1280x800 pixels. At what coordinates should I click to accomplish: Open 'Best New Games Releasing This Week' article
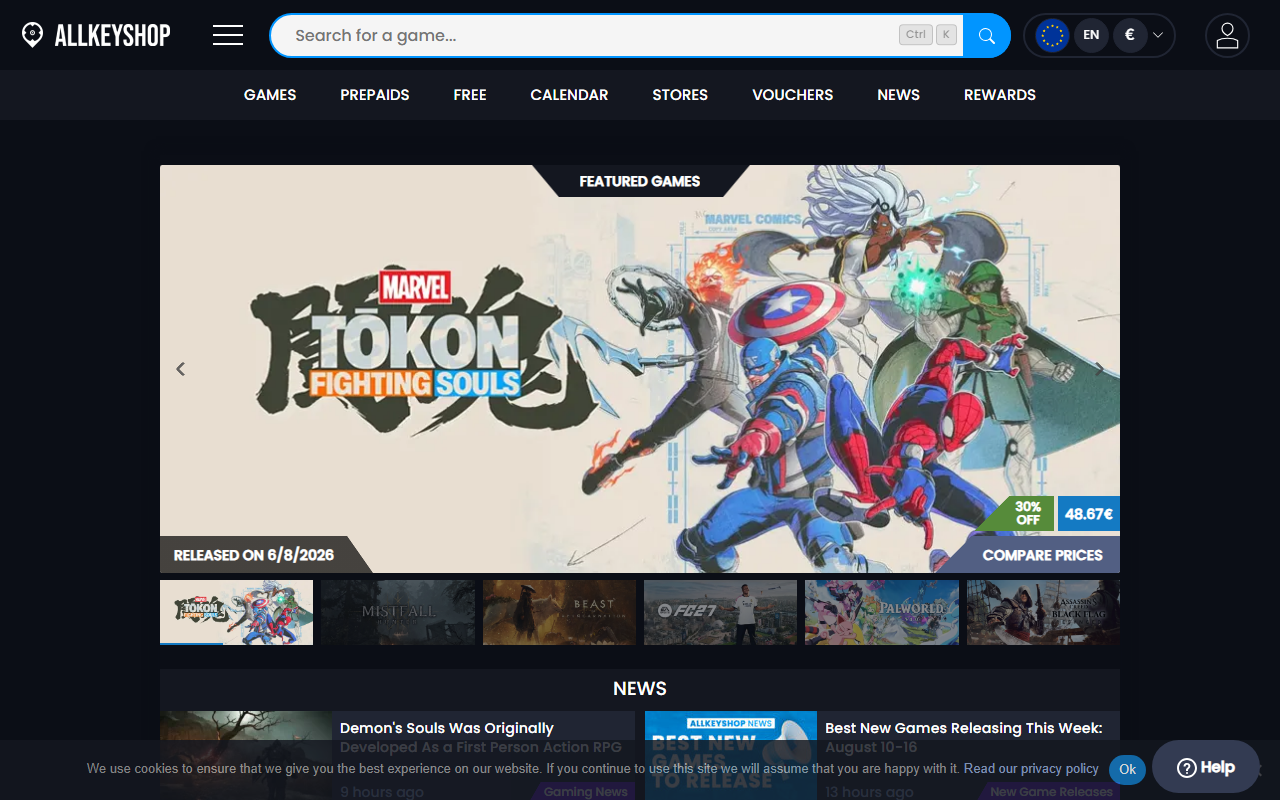[882, 755]
